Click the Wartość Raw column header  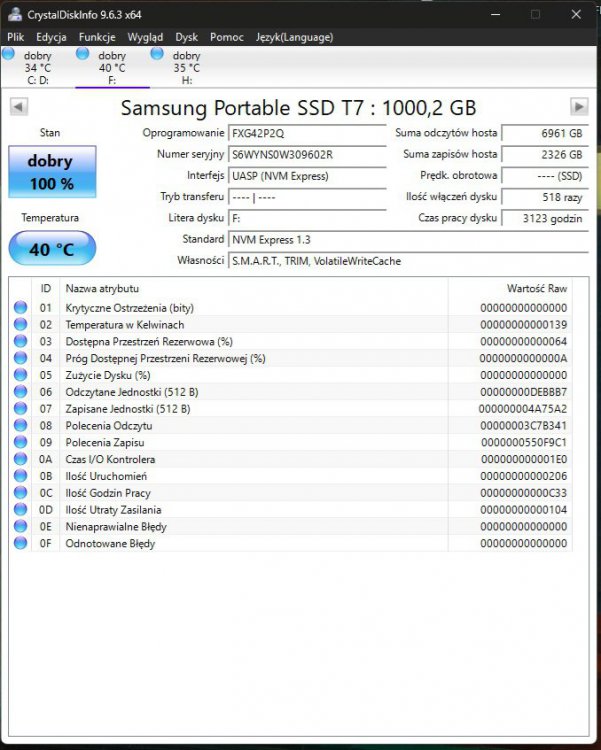click(538, 288)
